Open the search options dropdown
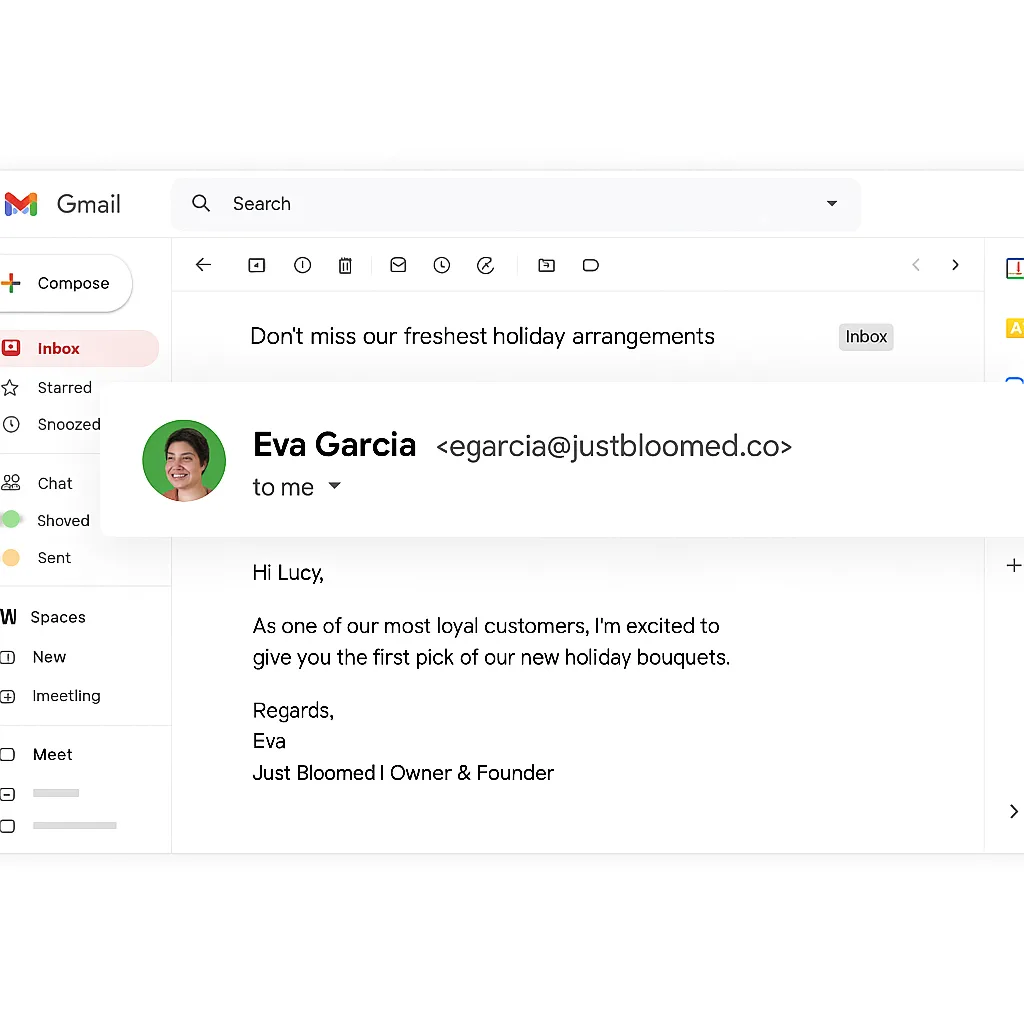The image size is (1024, 1024). 831,203
